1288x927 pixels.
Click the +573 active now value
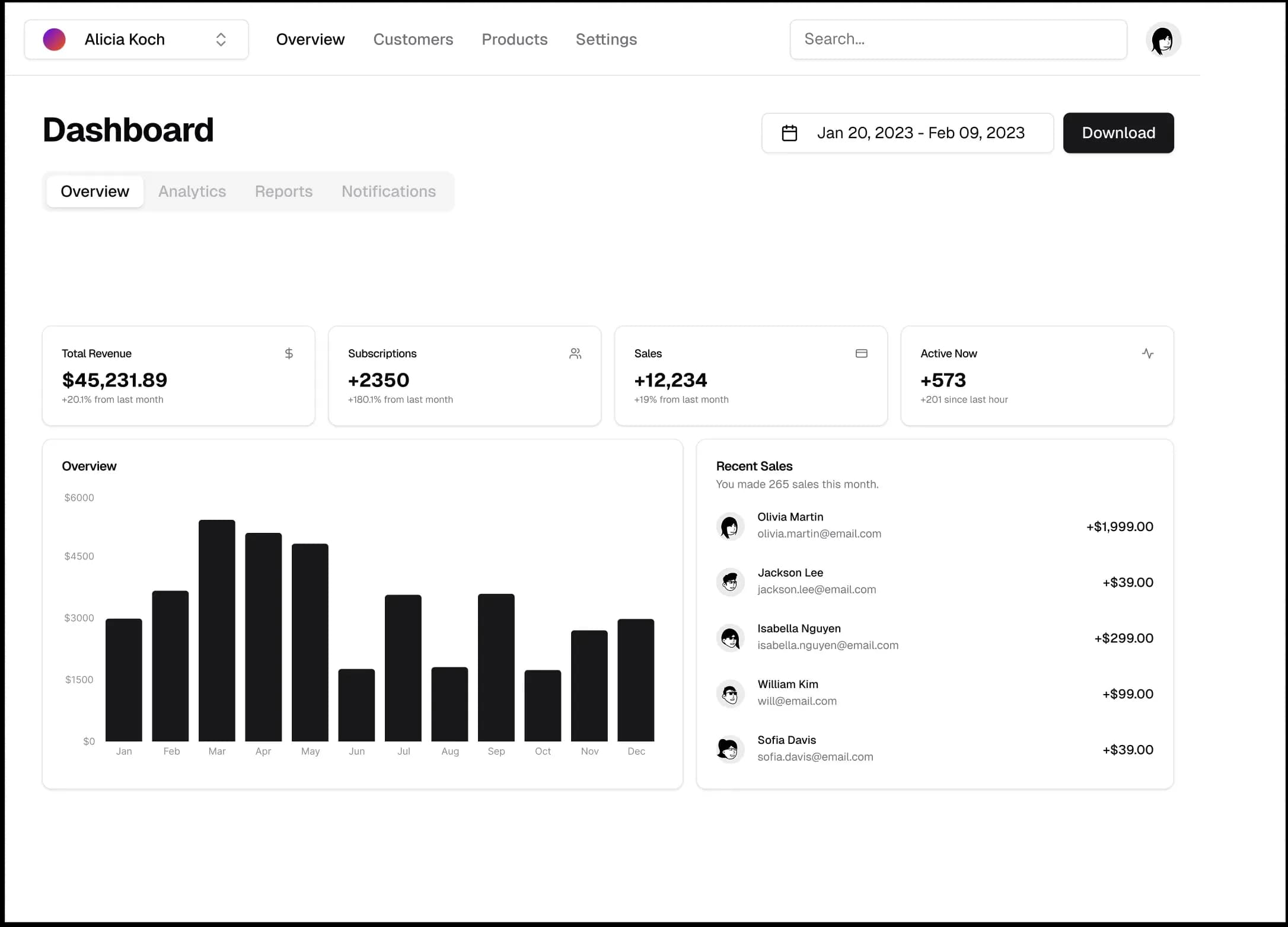point(943,380)
